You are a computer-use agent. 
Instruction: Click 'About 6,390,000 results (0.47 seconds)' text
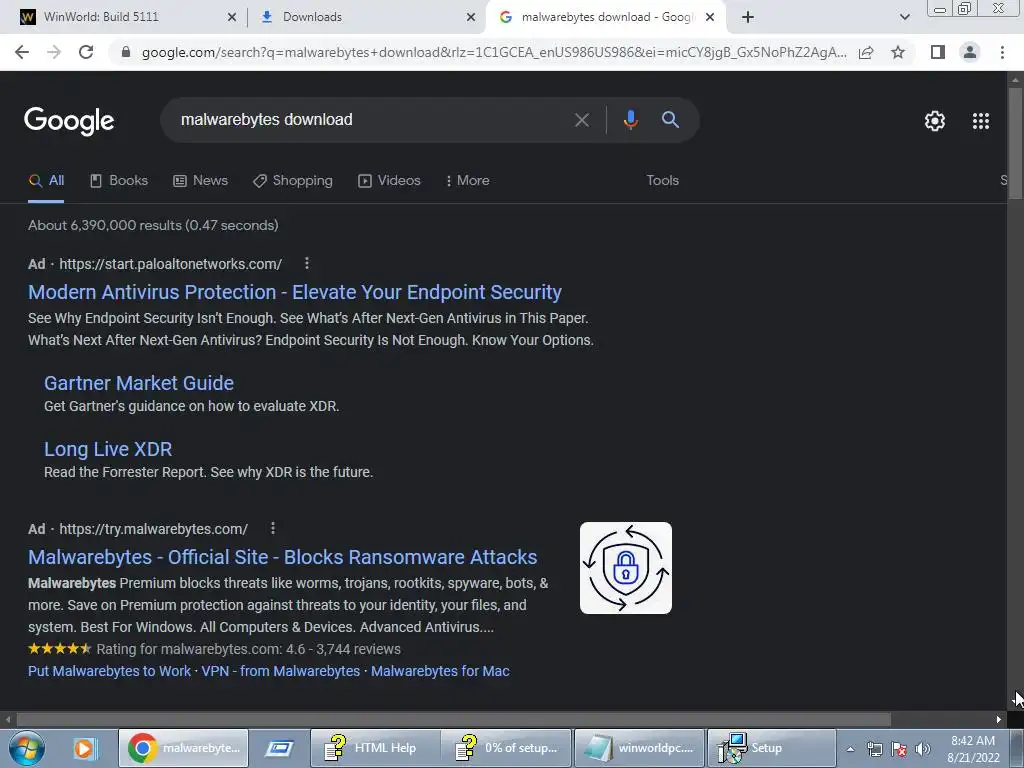[x=153, y=225]
